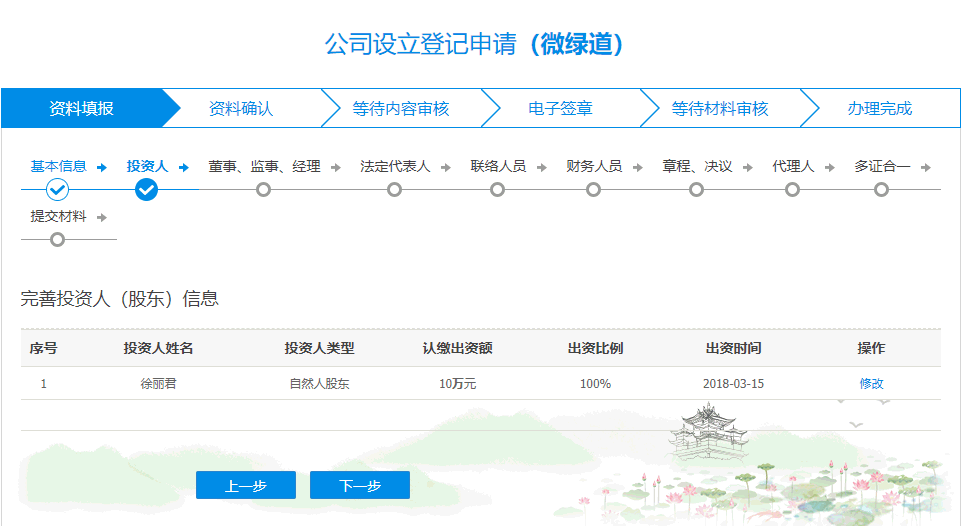Proceed with the 下一步 button
Image resolution: width=963 pixels, height=526 pixels.
[360, 485]
